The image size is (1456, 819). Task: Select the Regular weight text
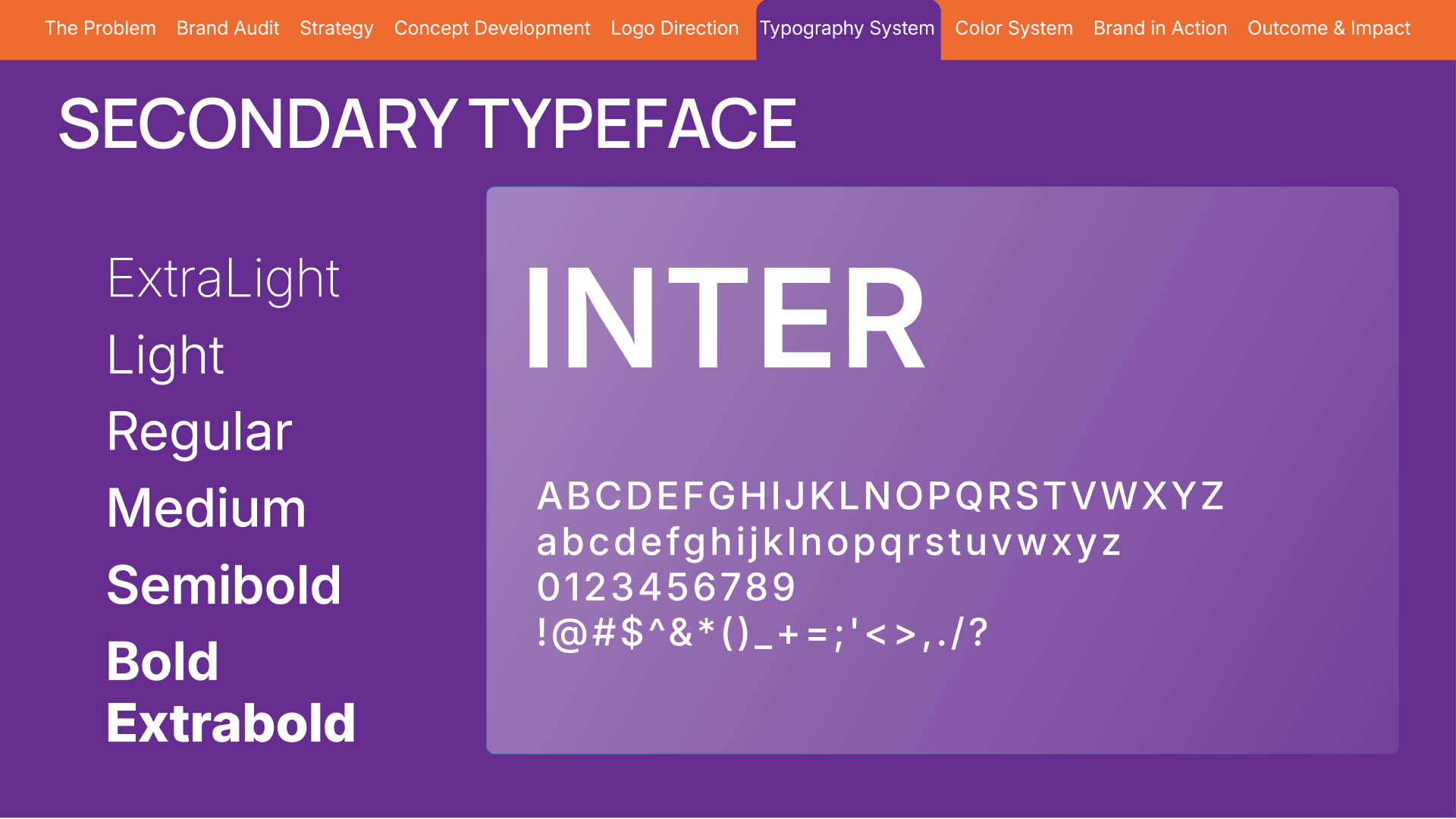(199, 431)
